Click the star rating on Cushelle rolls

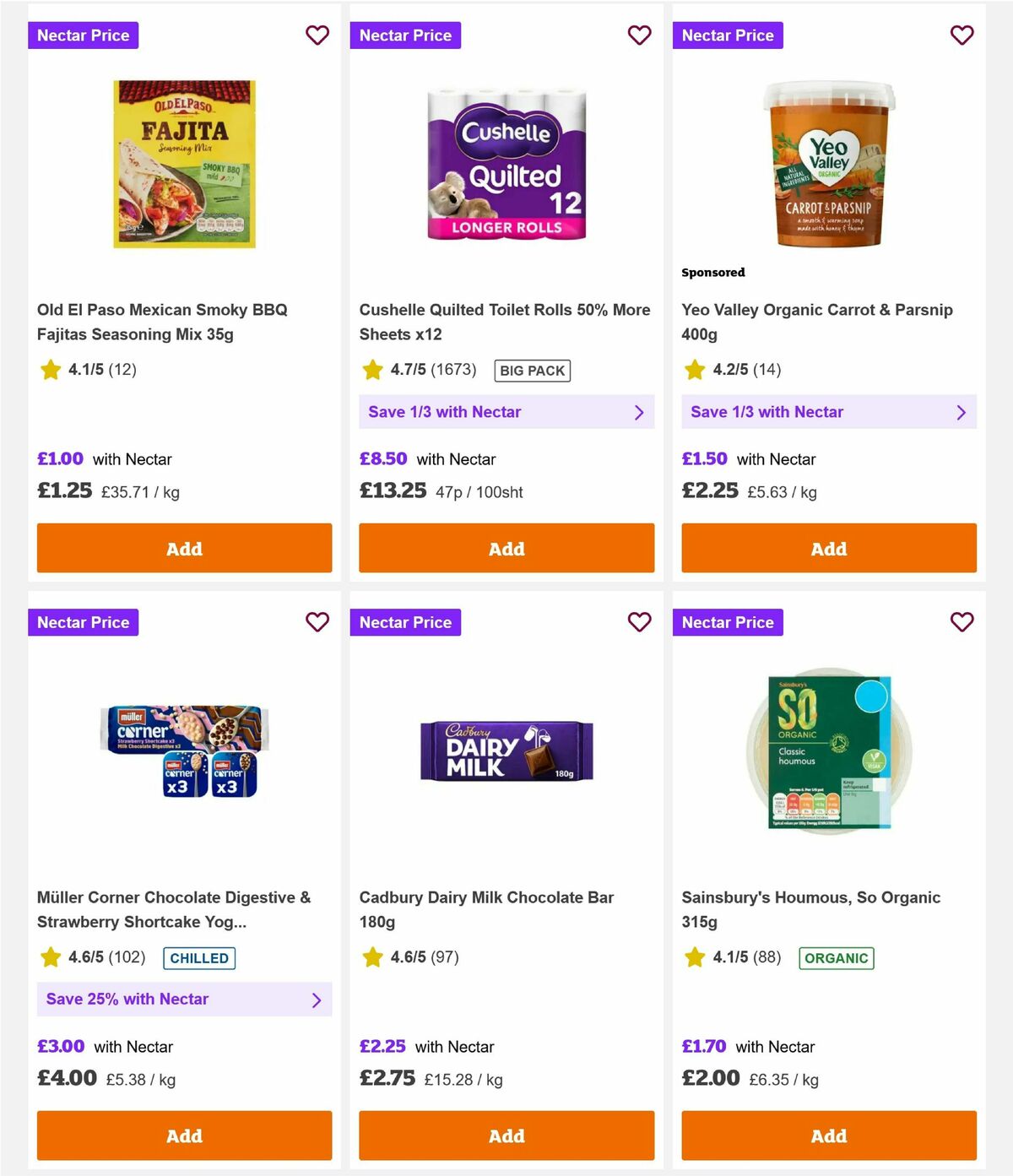(x=372, y=370)
